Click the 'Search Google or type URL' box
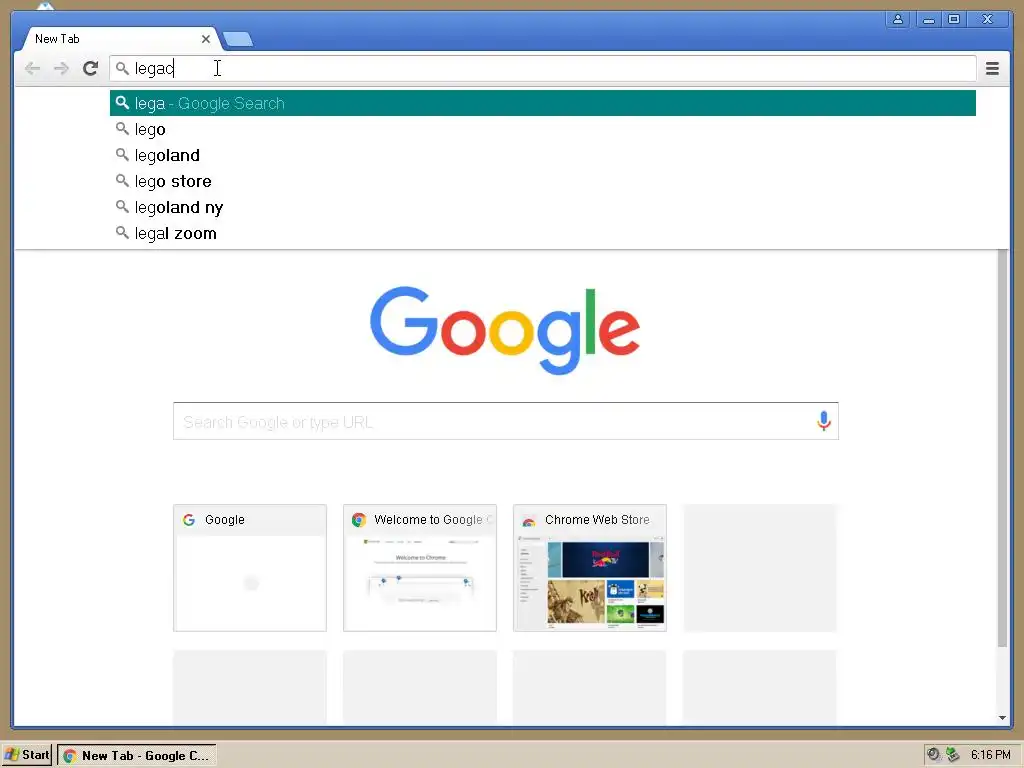The width and height of the screenshot is (1024, 768). (505, 421)
